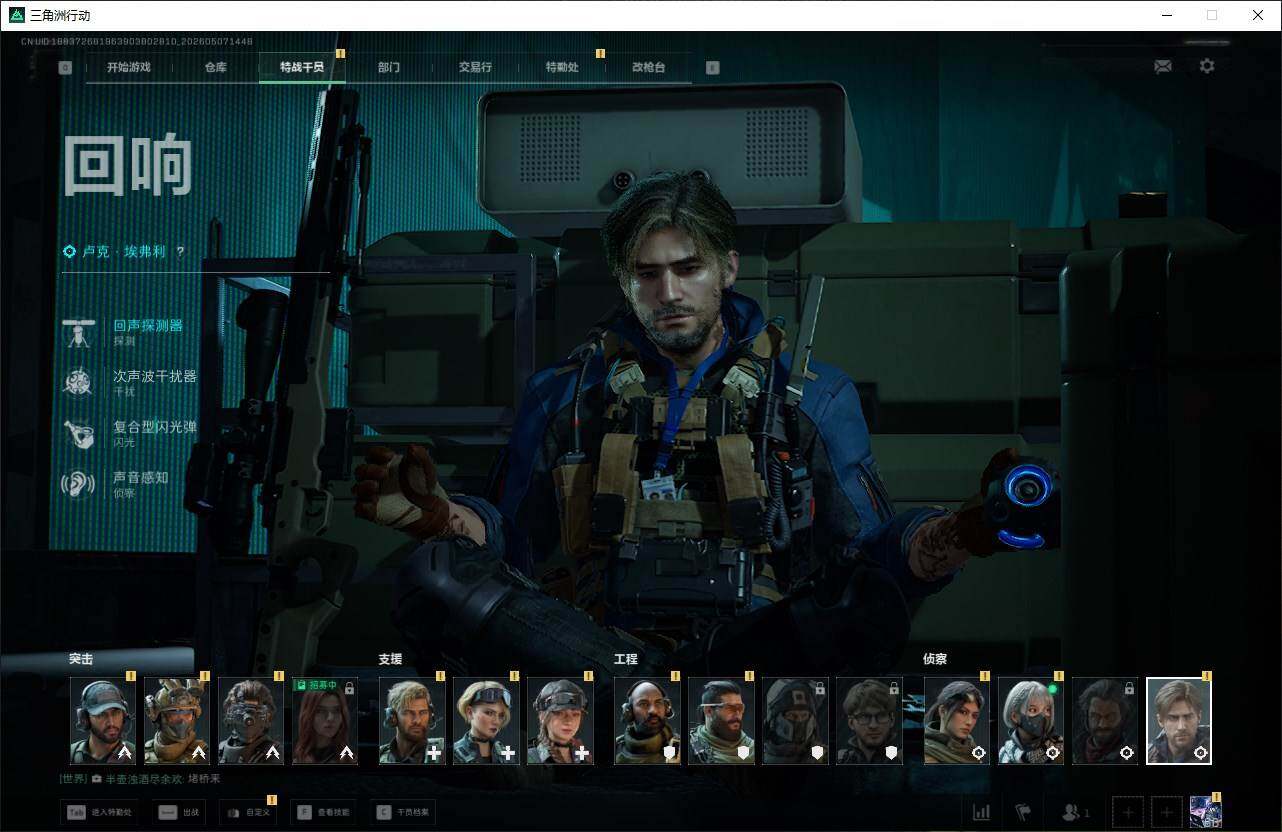Click the 支援 class heading
Screen dimensions: 1282x832
[390, 659]
